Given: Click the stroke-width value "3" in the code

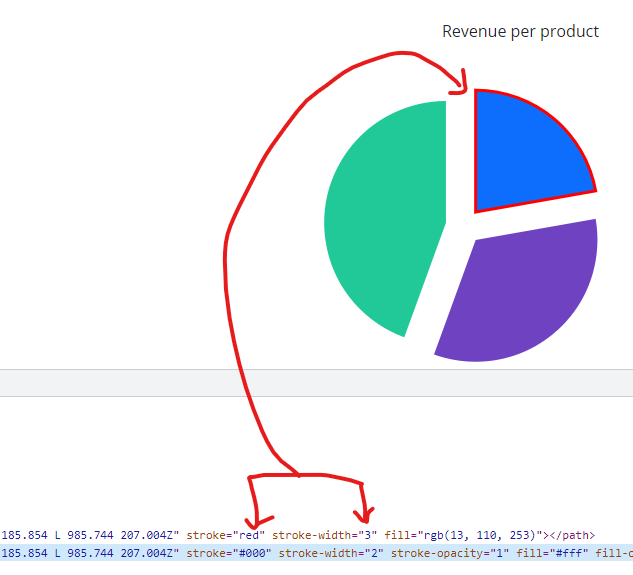Looking at the screenshot, I should coord(365,534).
